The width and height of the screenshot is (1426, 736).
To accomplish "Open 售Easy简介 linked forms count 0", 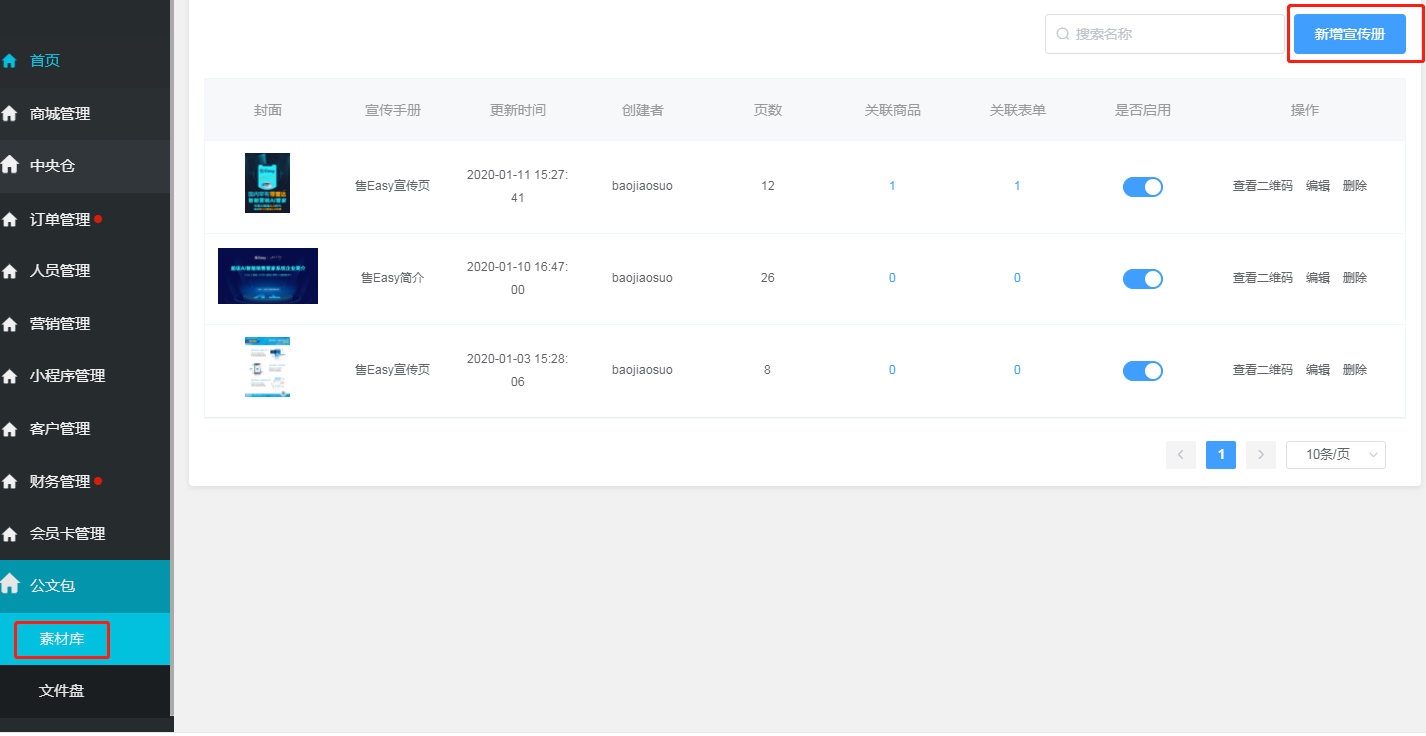I will [1017, 278].
